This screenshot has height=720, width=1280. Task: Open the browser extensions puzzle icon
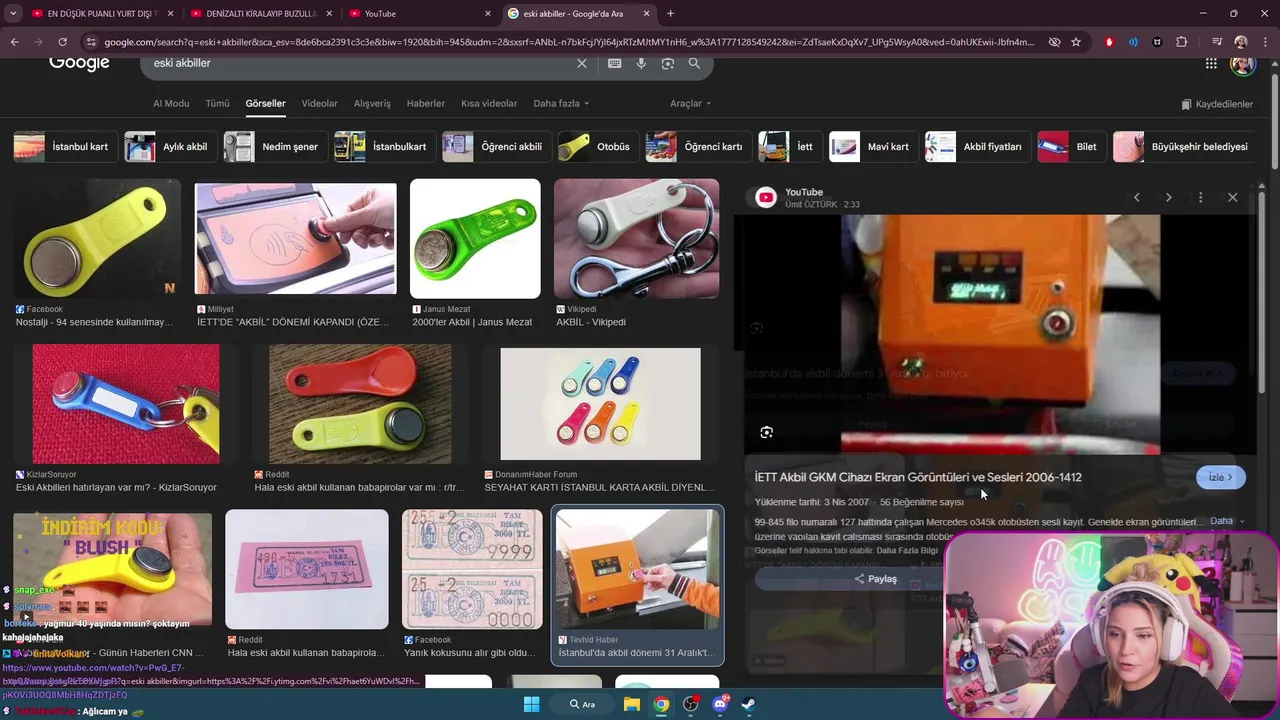(x=1182, y=42)
